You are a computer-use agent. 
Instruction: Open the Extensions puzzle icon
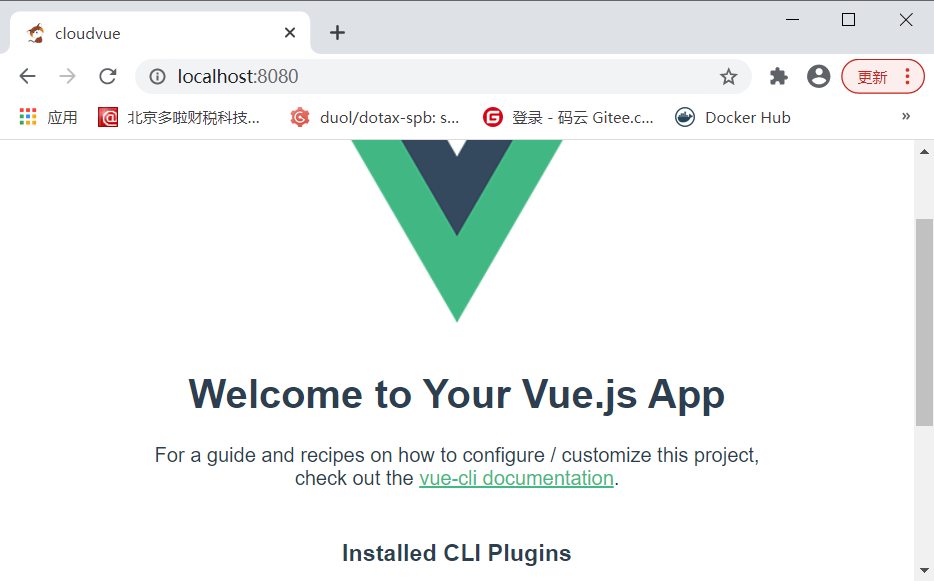[779, 76]
